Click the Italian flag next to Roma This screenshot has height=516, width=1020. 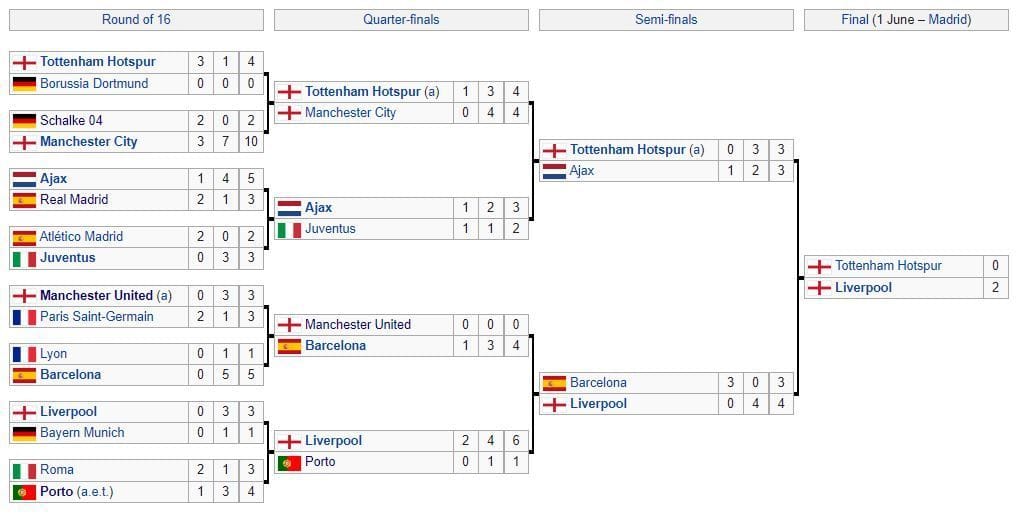tap(24, 470)
